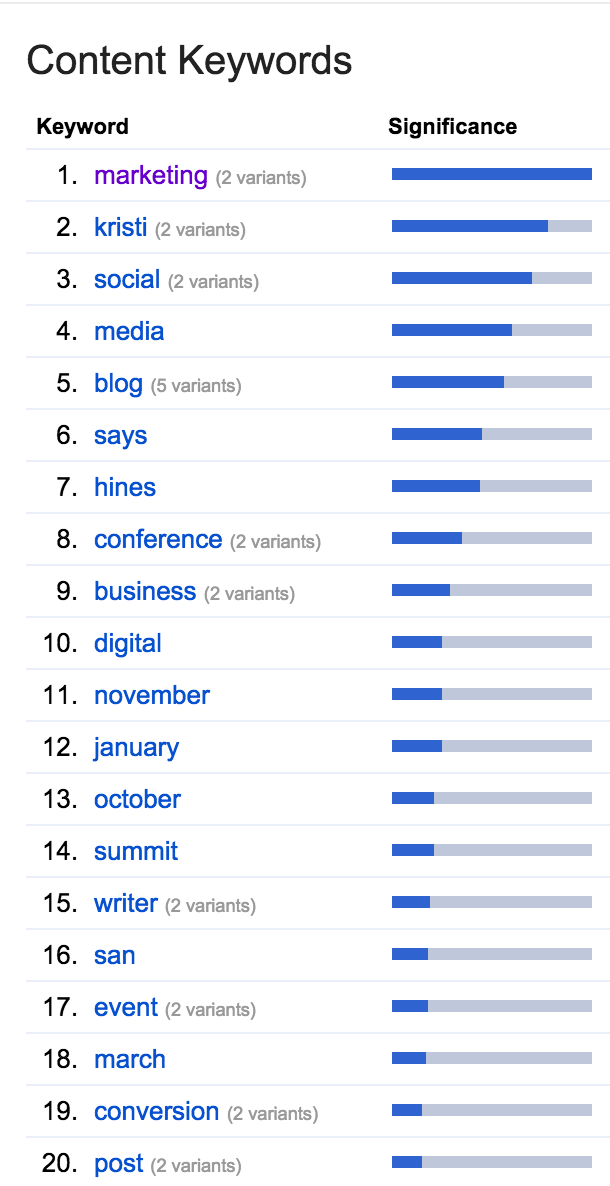This screenshot has width=610, height=1186.
Task: Click the business keyword
Action: (145, 591)
